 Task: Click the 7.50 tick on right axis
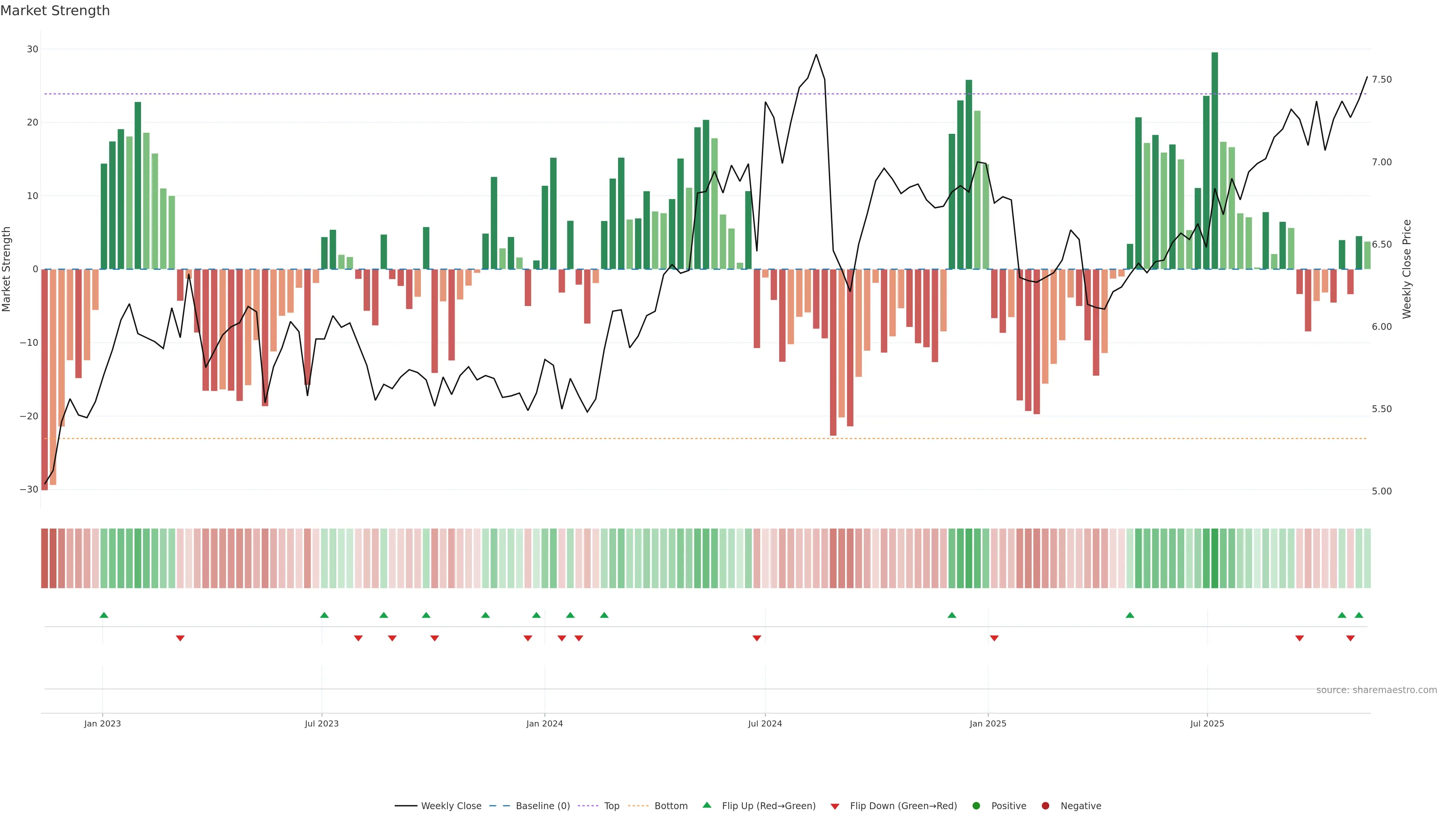[x=1381, y=80]
